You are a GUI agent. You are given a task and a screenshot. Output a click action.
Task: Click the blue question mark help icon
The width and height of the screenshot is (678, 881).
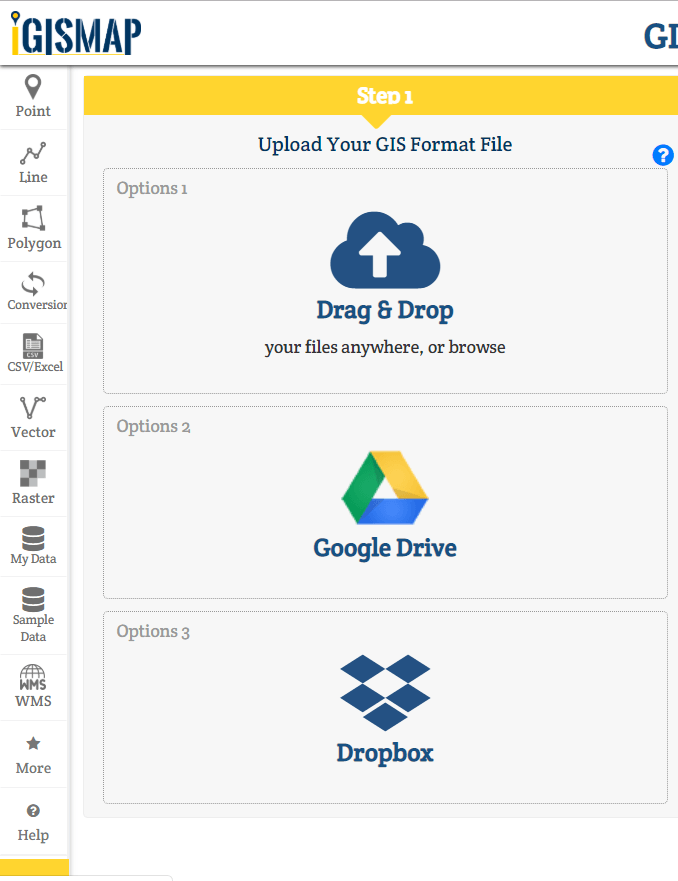point(663,155)
